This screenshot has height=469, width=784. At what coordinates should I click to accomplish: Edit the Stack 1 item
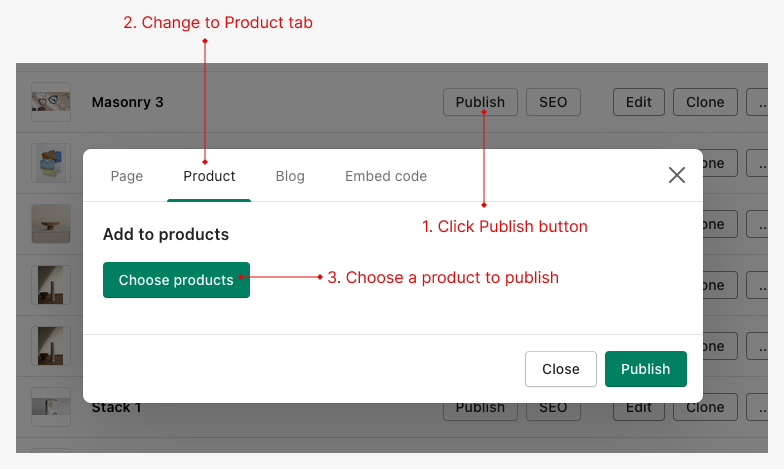[638, 407]
